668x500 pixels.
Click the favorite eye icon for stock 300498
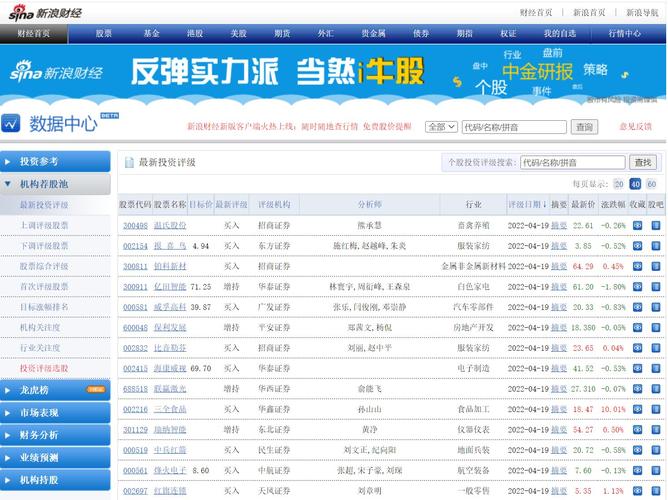[x=637, y=225]
